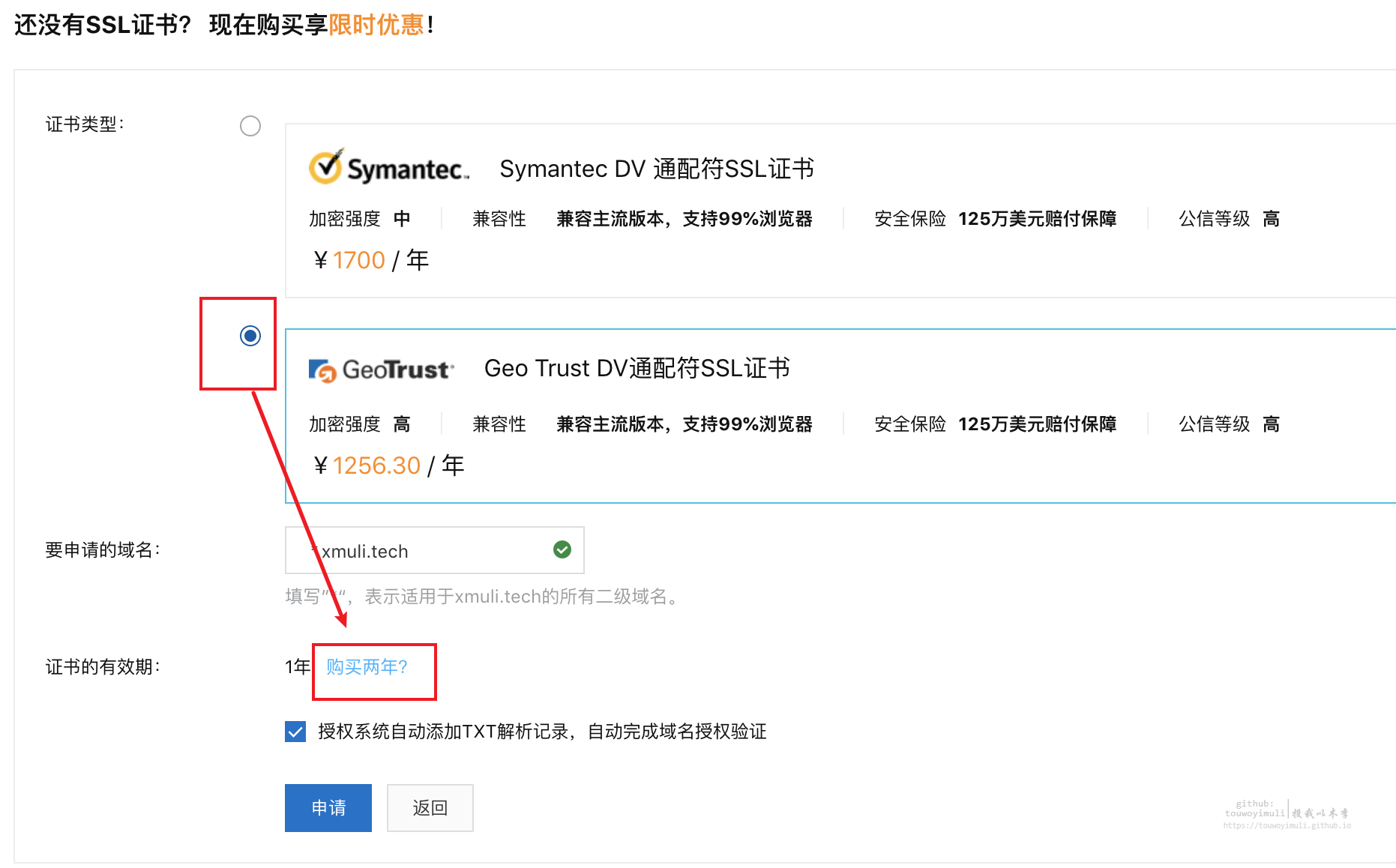Click the 要申请的域名 label

click(x=103, y=550)
